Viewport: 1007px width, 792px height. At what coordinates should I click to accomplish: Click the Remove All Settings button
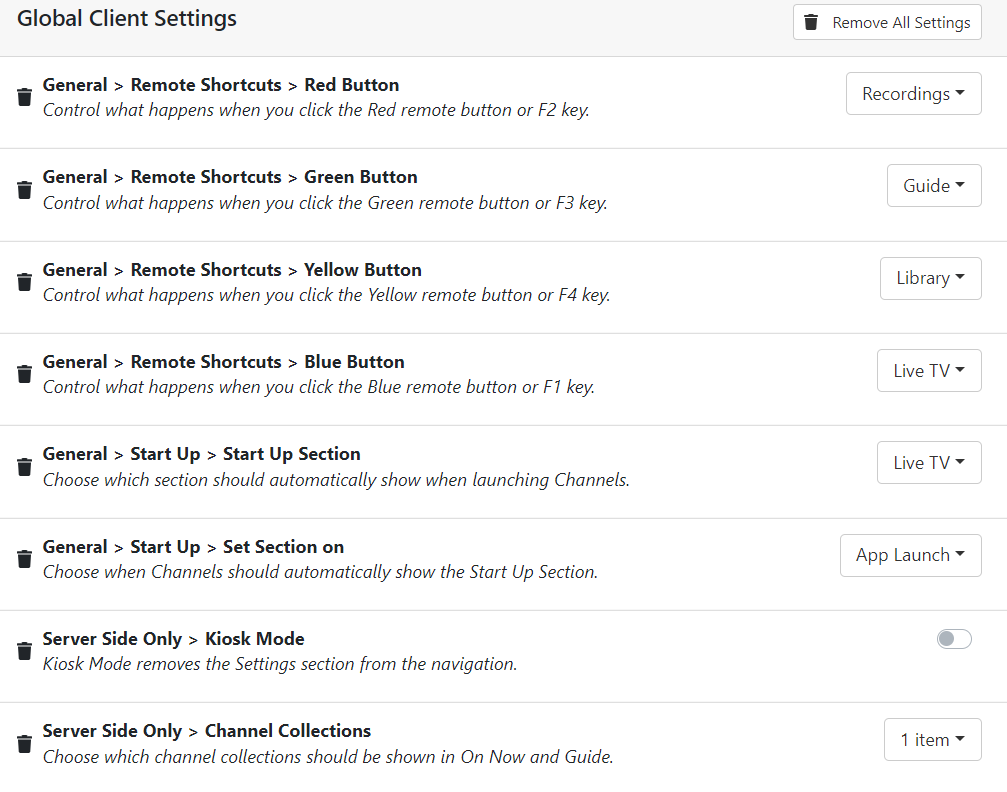click(x=887, y=22)
